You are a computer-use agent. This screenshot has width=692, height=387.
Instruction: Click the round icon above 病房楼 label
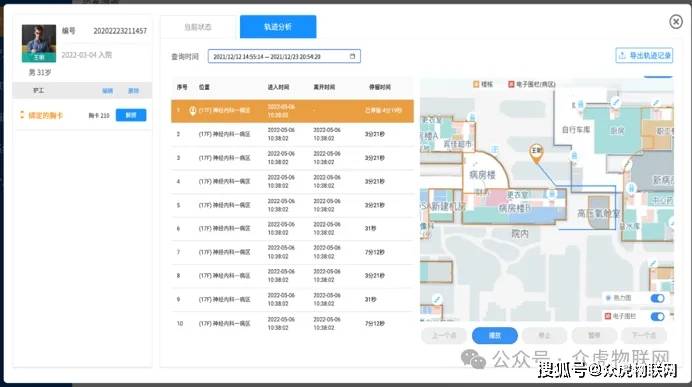(x=495, y=150)
